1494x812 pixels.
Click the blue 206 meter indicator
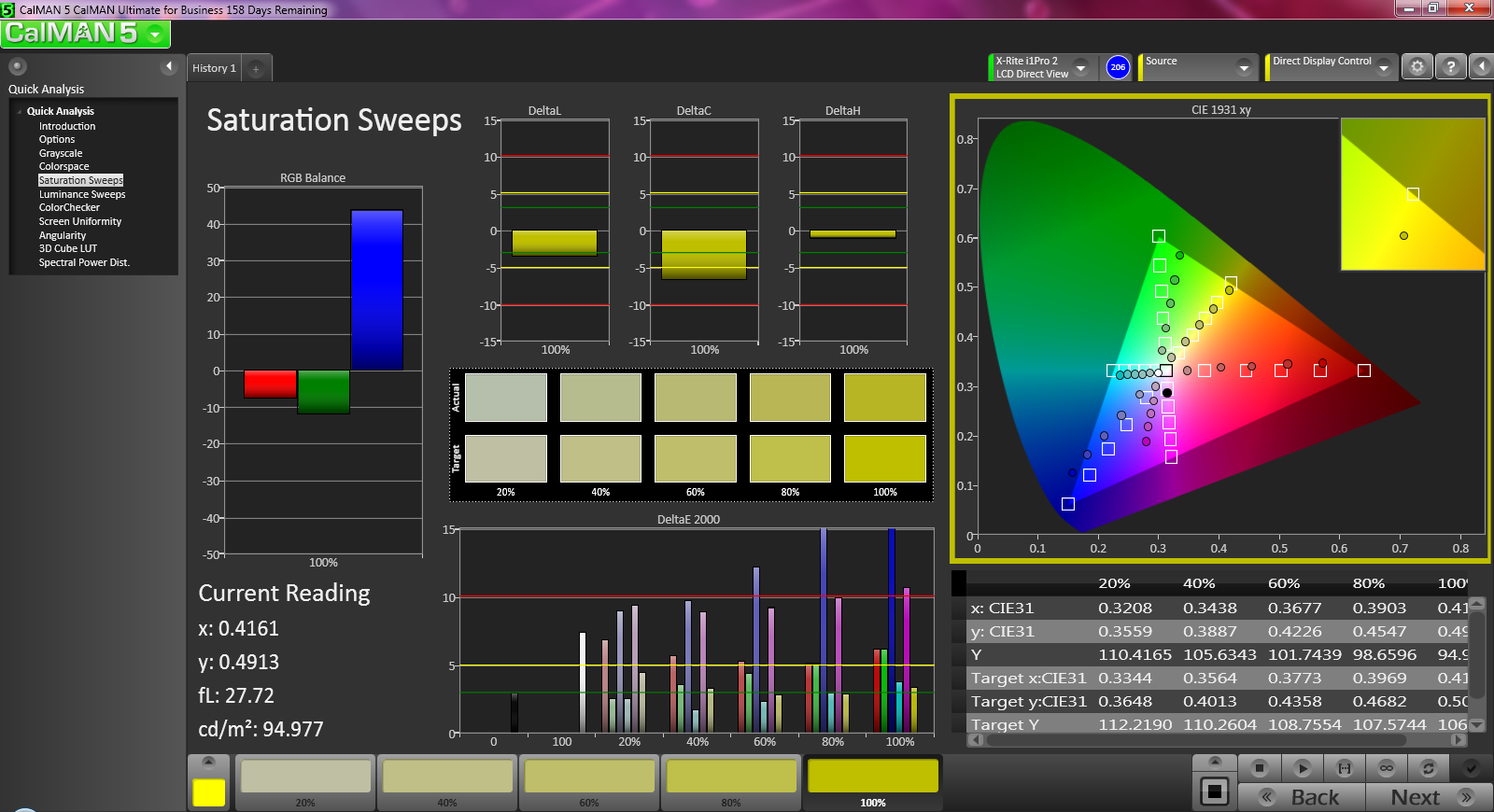click(1118, 67)
